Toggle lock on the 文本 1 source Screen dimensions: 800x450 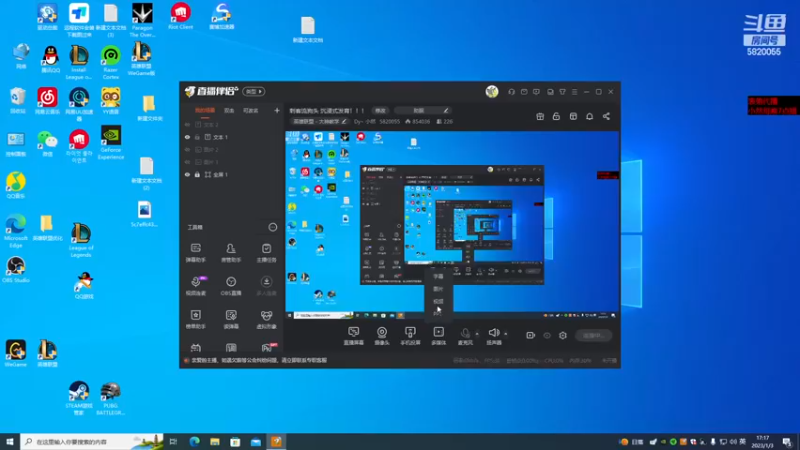pyautogui.click(x=197, y=137)
